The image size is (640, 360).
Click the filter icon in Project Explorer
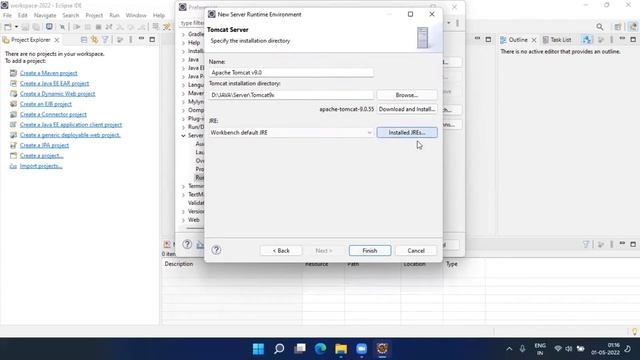[105, 40]
